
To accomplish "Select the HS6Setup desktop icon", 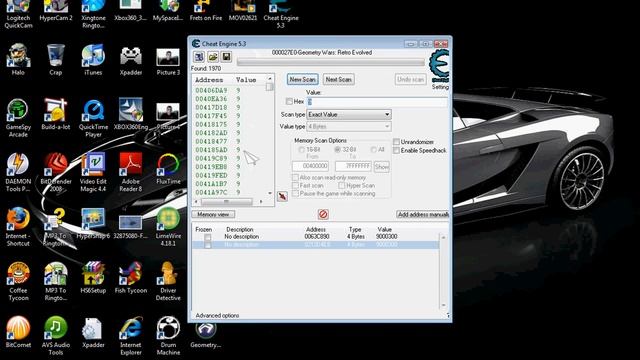I will (x=93, y=278).
